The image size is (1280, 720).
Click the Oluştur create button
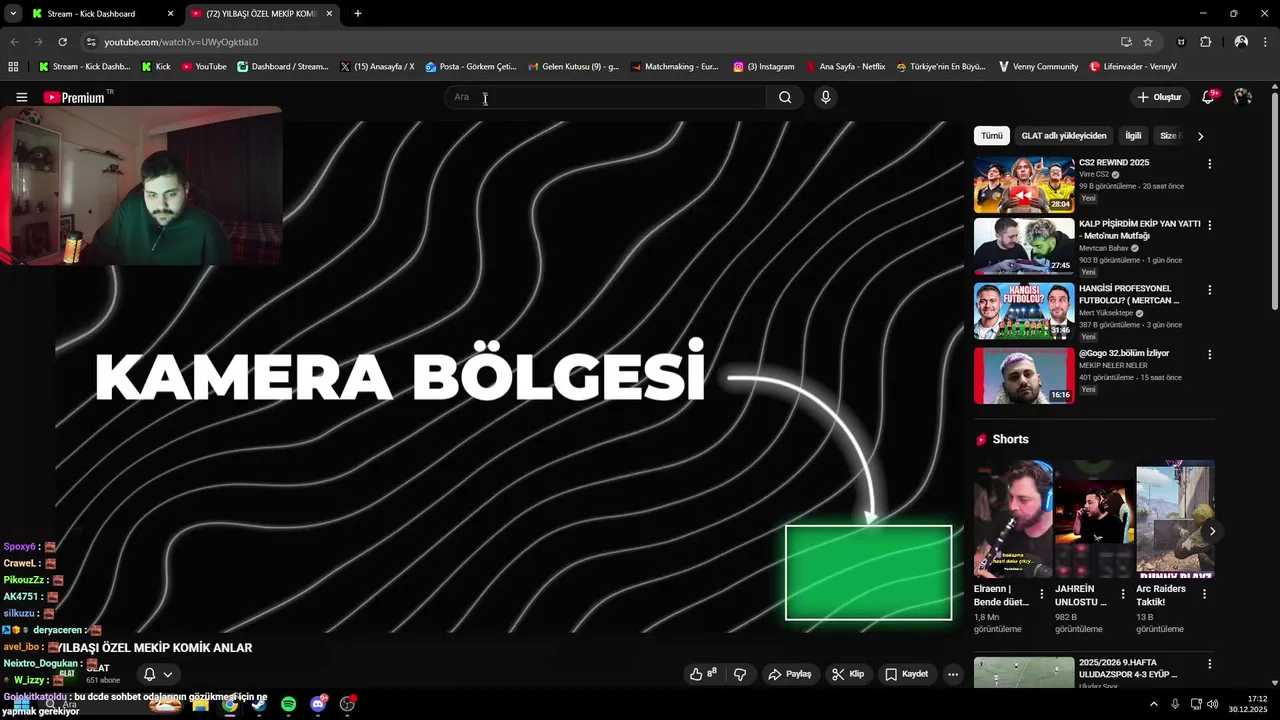pos(1159,97)
